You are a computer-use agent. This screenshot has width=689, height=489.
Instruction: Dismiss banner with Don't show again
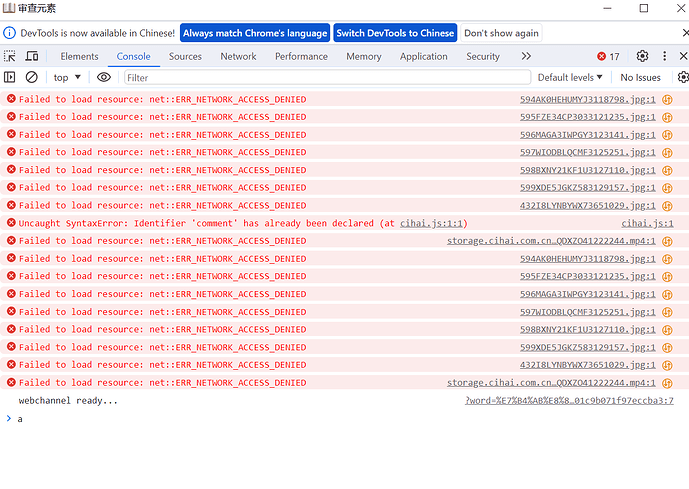point(501,33)
